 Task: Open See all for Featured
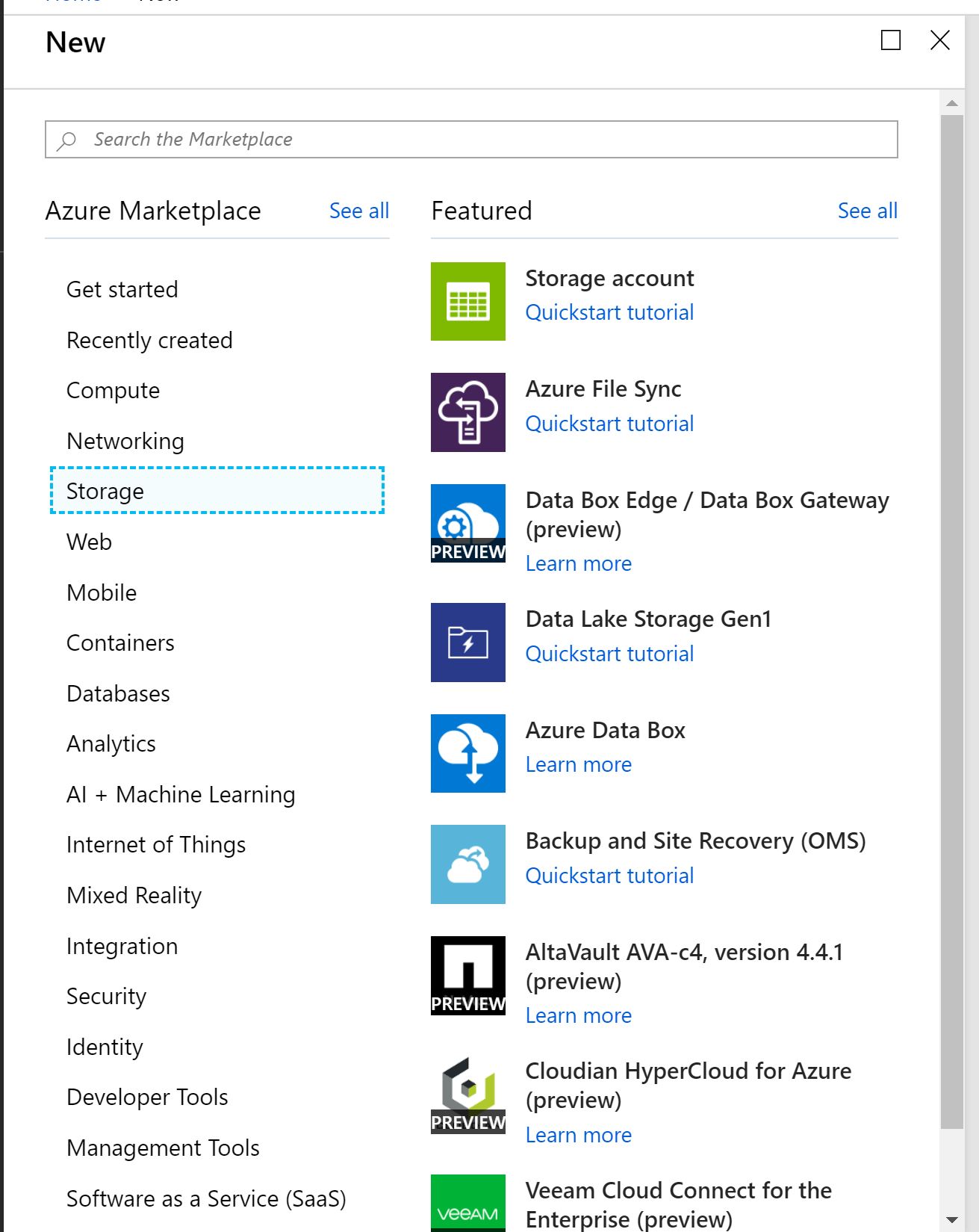coord(868,211)
